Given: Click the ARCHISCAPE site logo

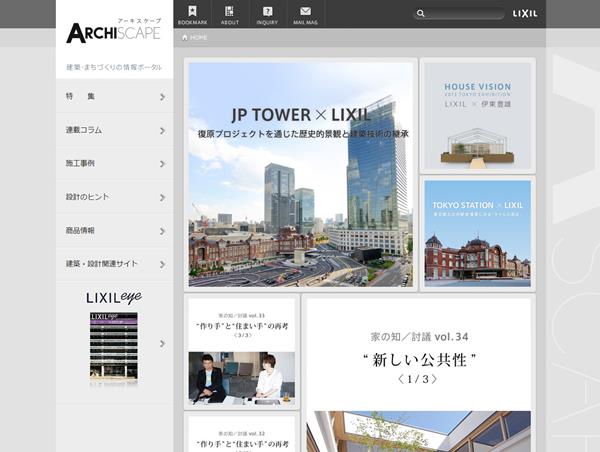Looking at the screenshot, I should click(x=114, y=32).
